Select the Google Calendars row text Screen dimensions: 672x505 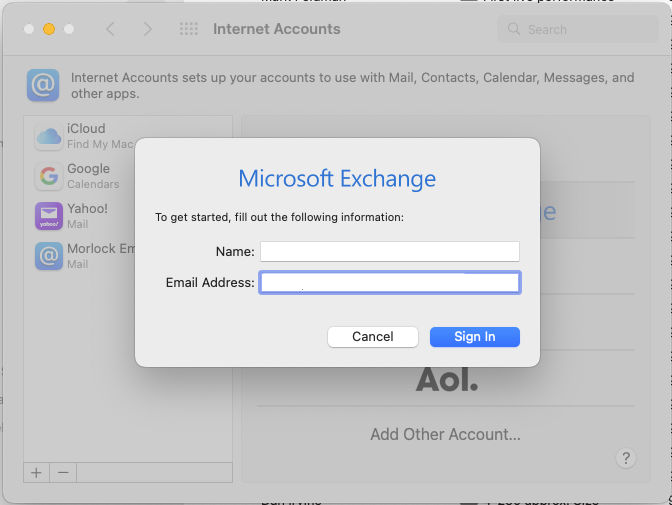coord(93,184)
